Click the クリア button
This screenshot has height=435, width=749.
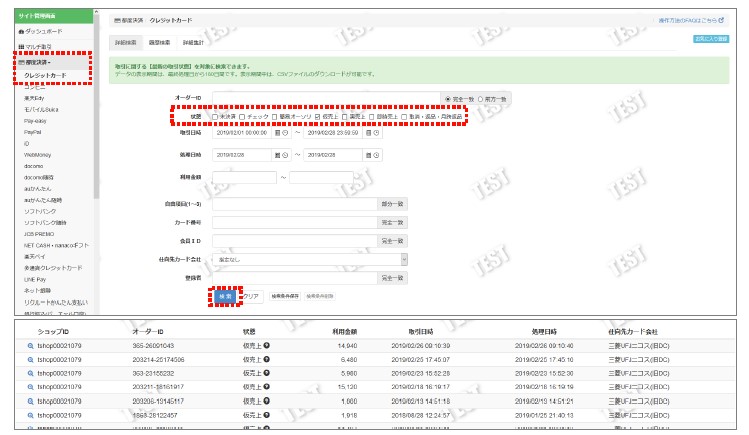(252, 297)
